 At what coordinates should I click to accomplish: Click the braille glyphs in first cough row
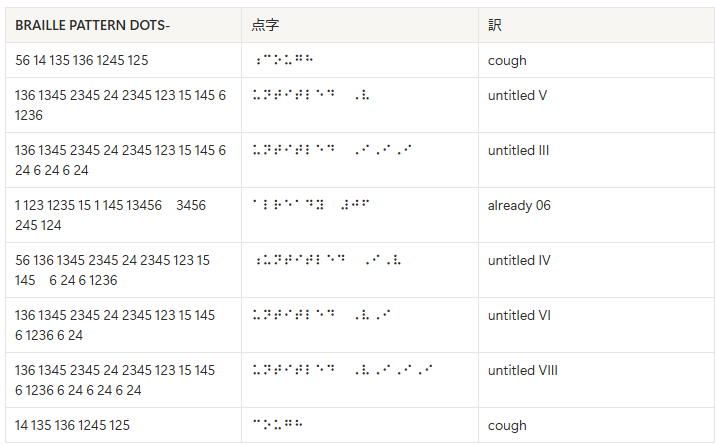(x=284, y=59)
